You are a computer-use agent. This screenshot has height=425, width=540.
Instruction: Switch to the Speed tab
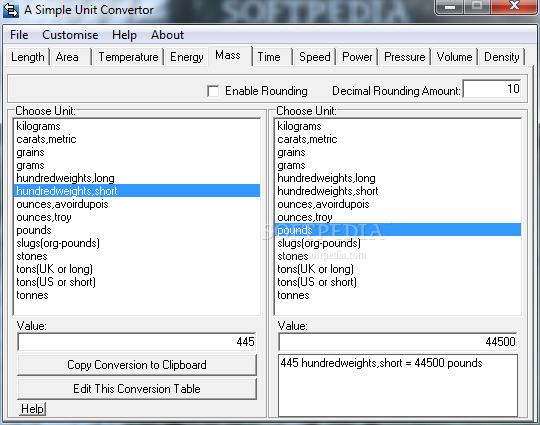(314, 57)
